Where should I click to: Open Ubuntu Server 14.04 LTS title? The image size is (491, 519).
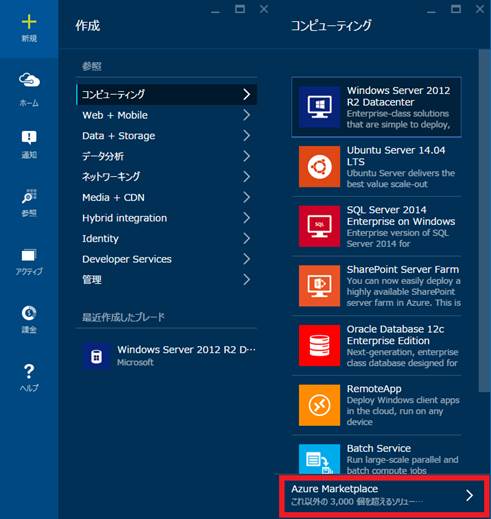(396, 156)
